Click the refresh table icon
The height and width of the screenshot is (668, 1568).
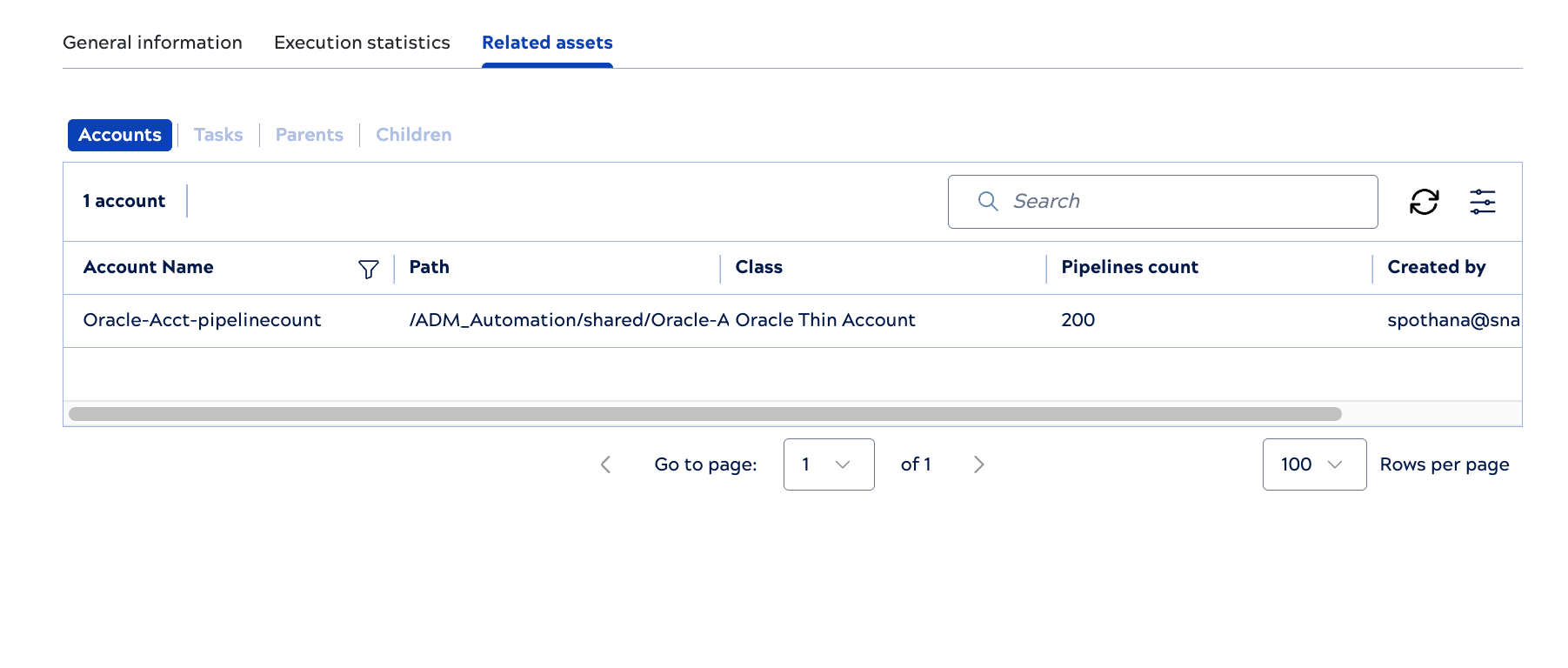coord(1424,201)
